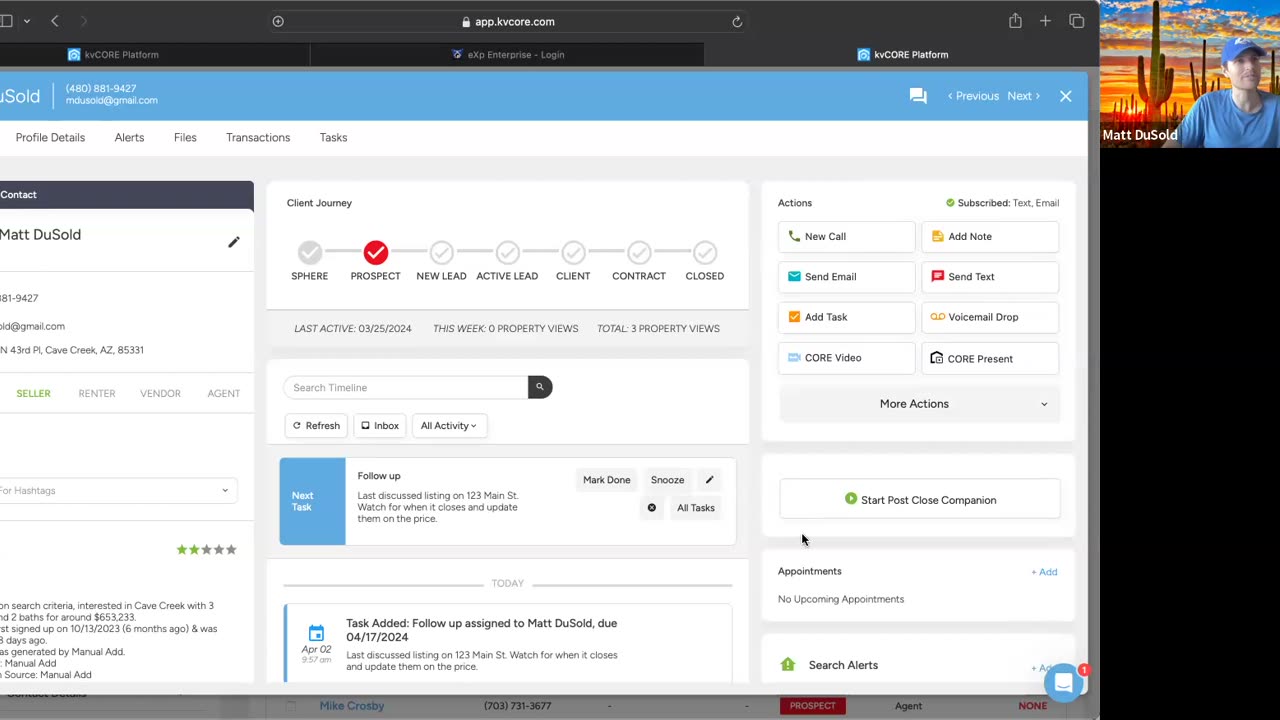Open the Profile Details tab
Screen dimensions: 1280x720
50,137
